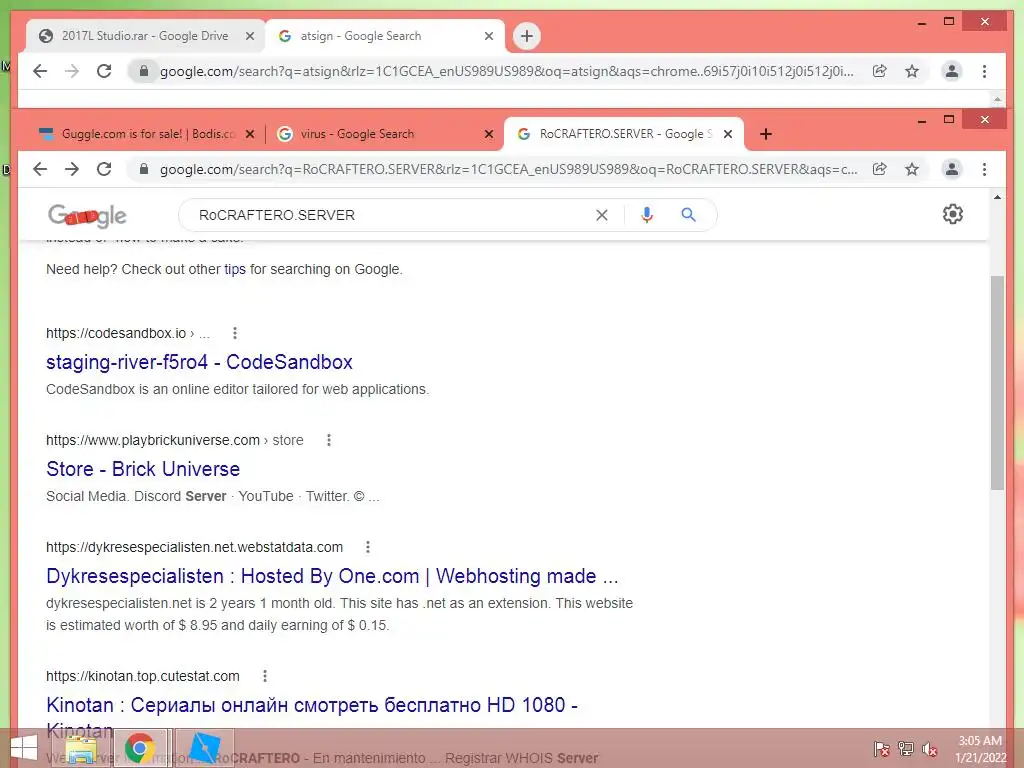Start voice search with microphone
Screen dimensions: 1024x768
pyautogui.click(x=647, y=215)
